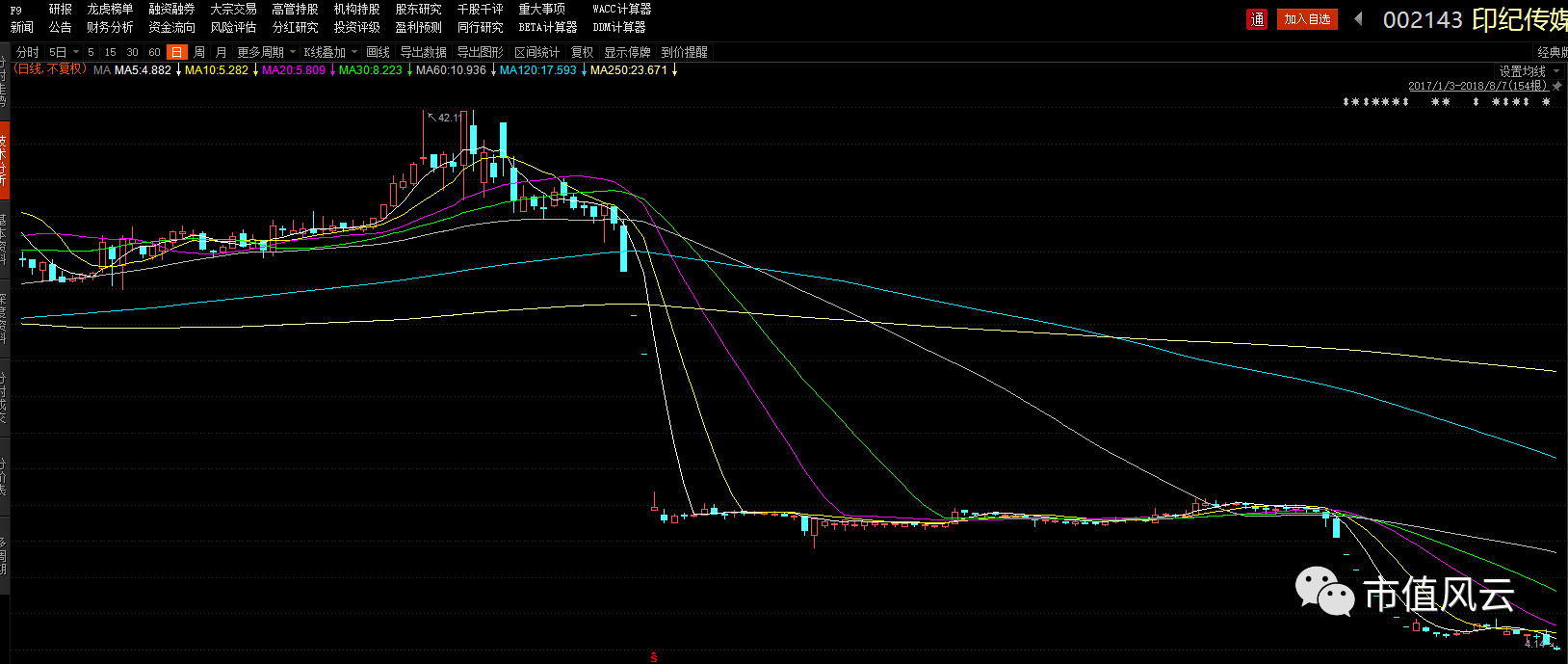Click the arrow after MA250 value

(674, 70)
